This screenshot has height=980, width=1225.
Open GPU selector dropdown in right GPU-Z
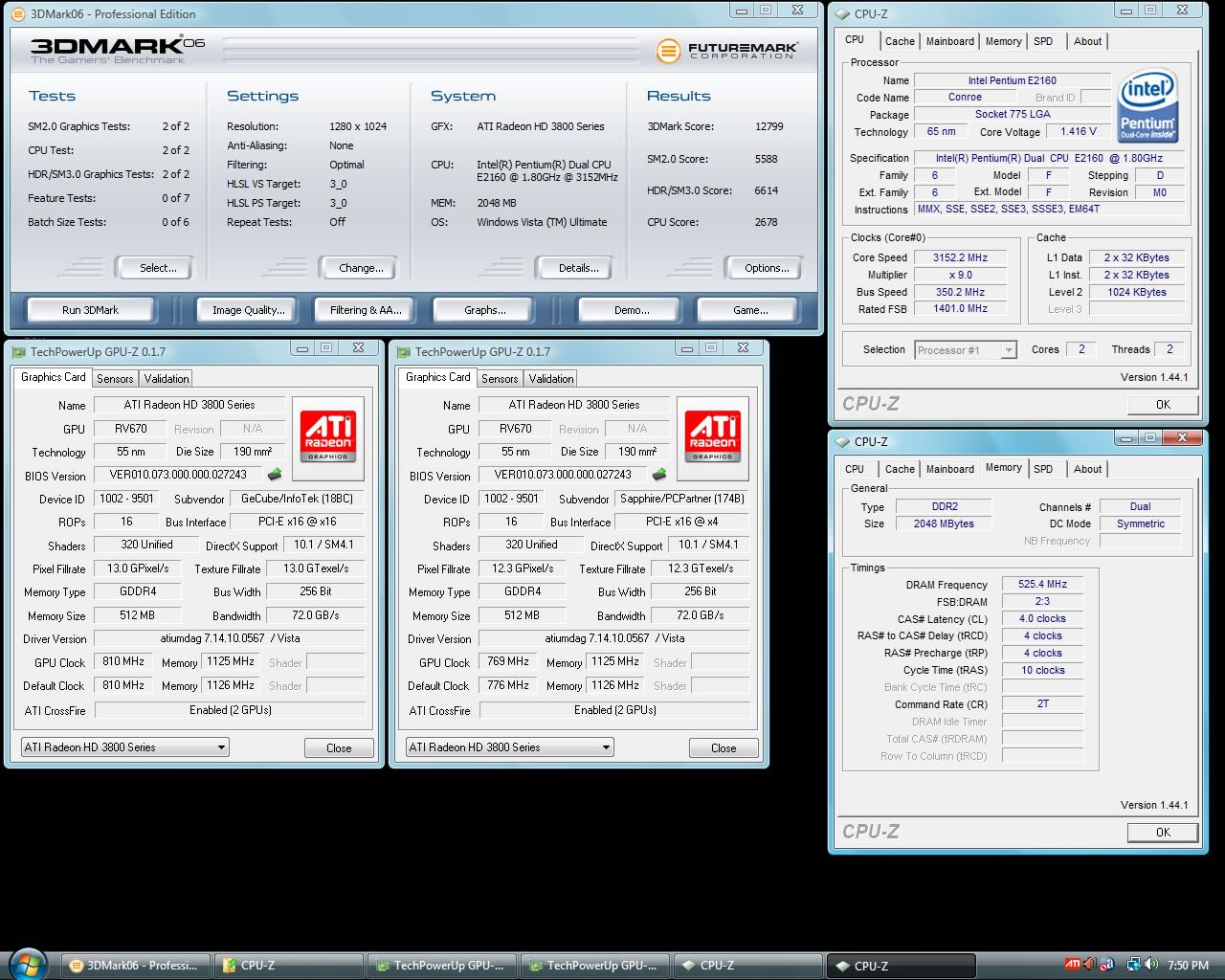click(510, 747)
